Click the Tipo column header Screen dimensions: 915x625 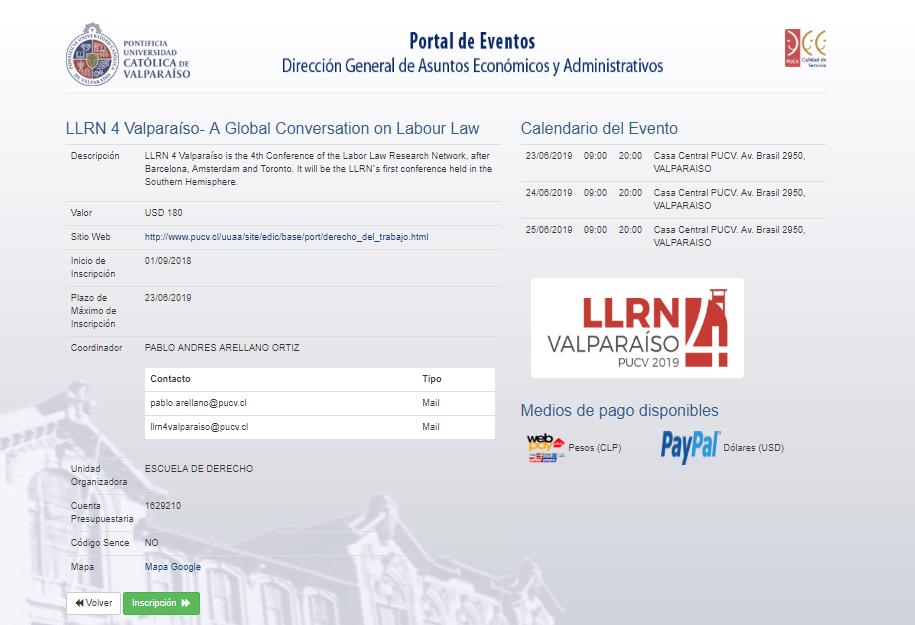(431, 379)
